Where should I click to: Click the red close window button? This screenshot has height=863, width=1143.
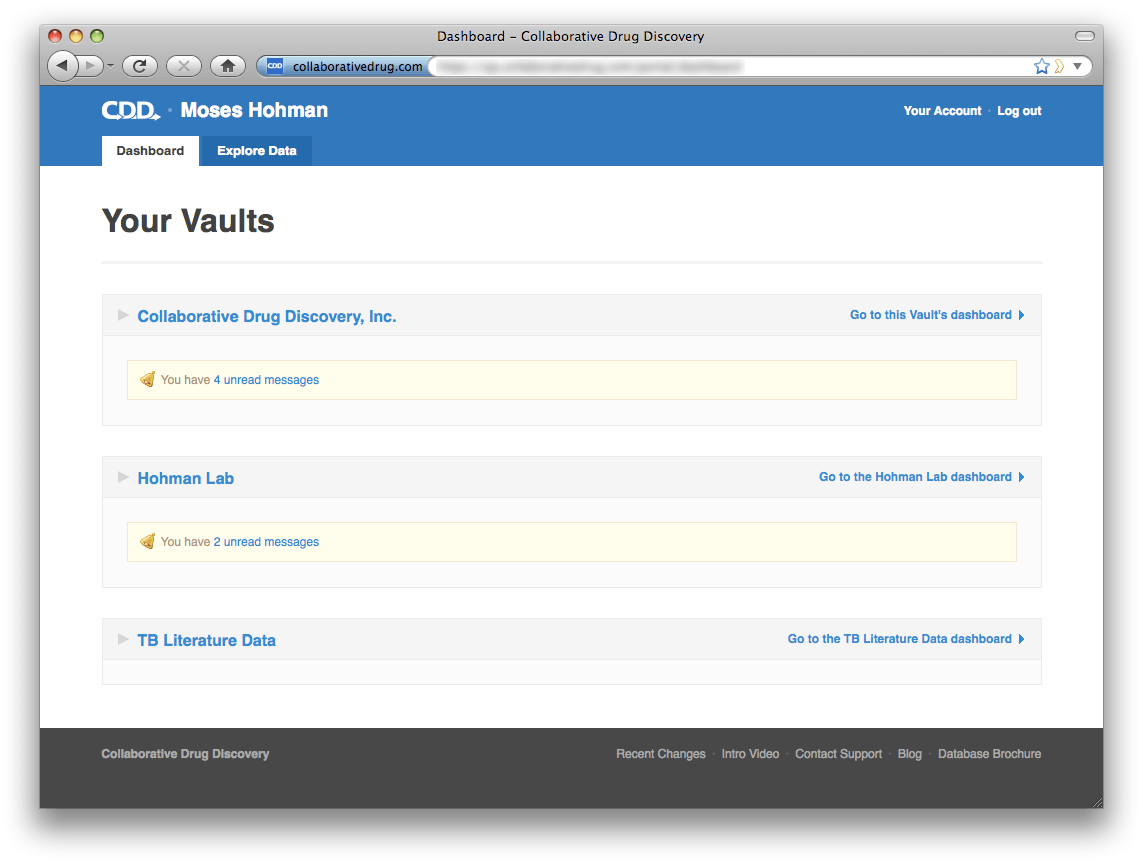point(55,36)
